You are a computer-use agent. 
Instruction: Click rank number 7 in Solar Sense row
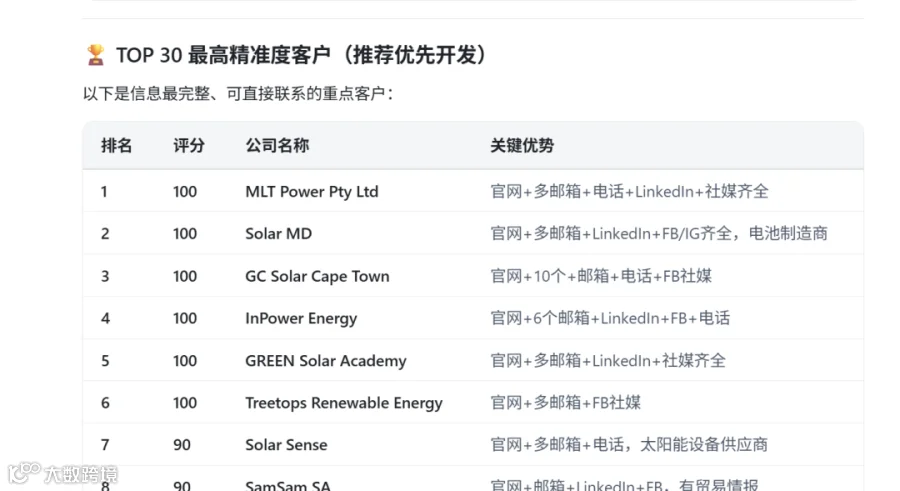coord(105,445)
